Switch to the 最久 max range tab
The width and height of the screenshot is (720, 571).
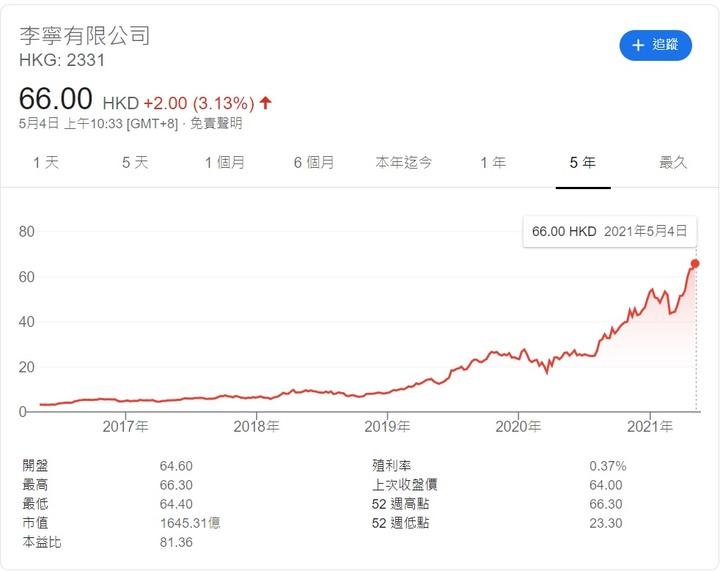point(673,162)
